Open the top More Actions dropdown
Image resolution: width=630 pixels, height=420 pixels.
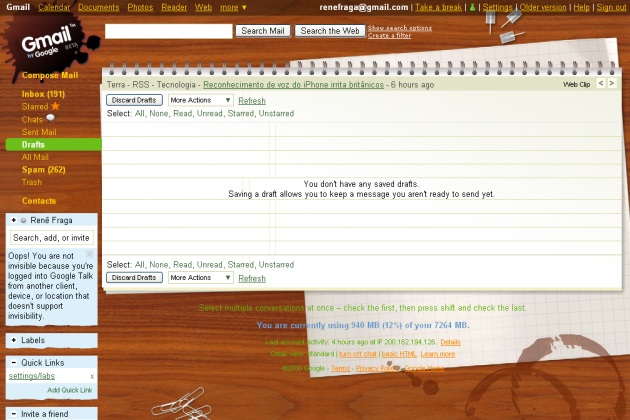tap(200, 100)
